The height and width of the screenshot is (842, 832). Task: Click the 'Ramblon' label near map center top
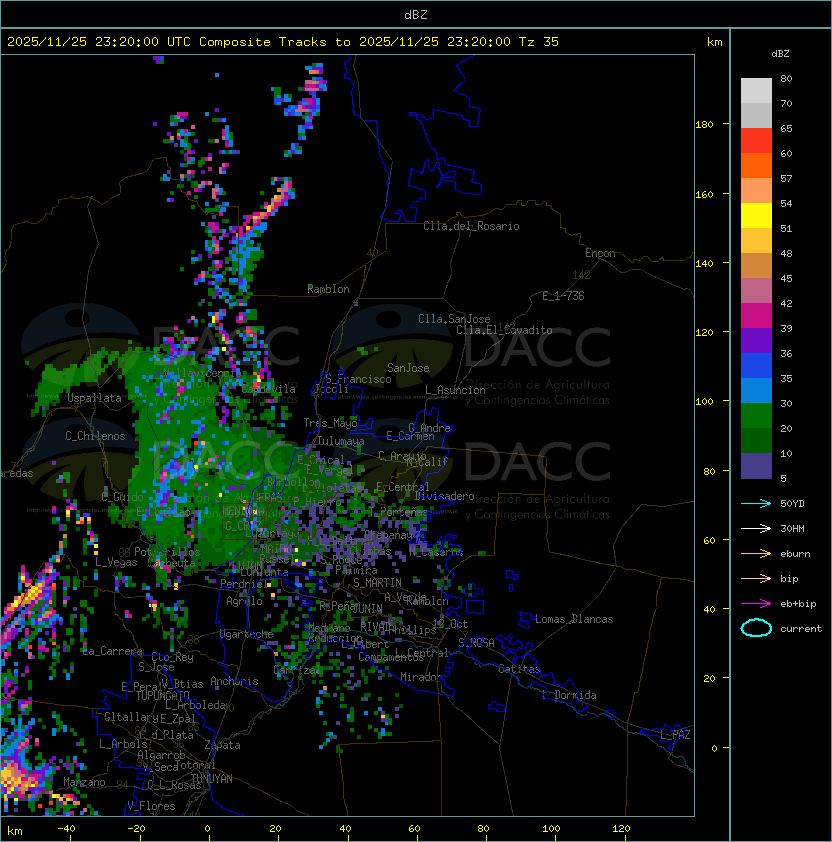328,289
